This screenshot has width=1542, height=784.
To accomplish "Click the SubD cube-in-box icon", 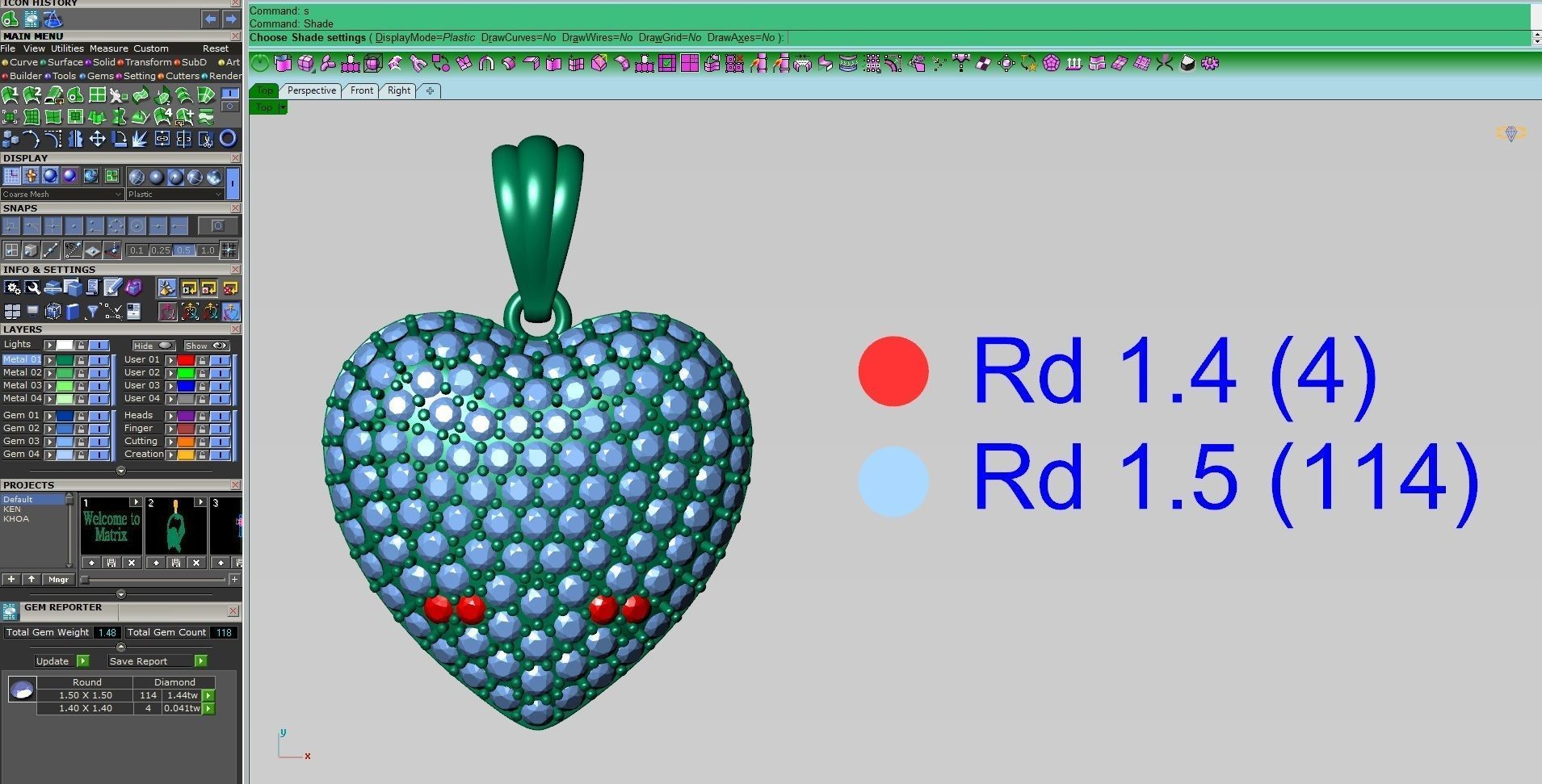I will (x=372, y=63).
